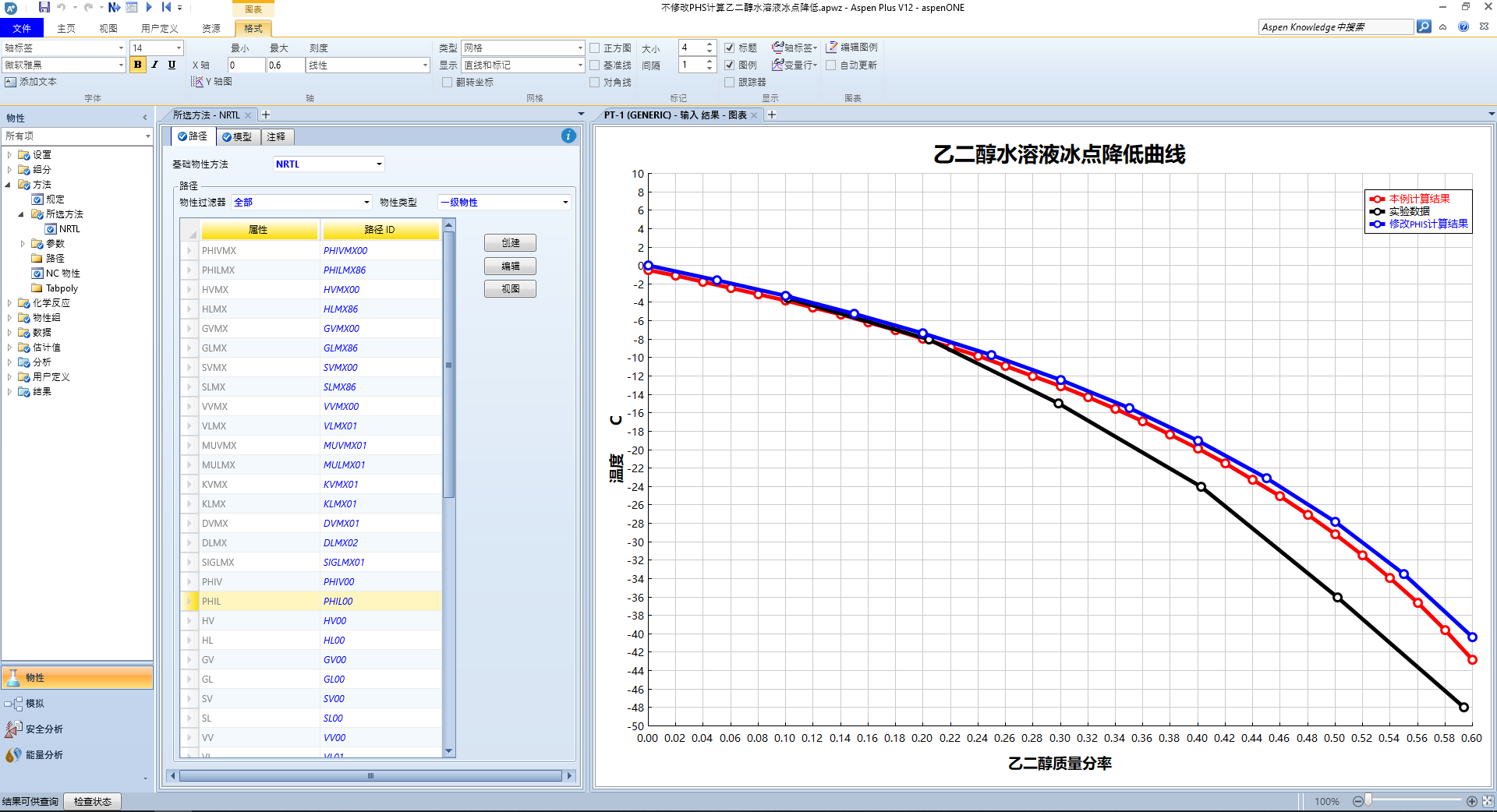
Task: Open the grid type dropdown showing 网格
Action: click(x=522, y=48)
